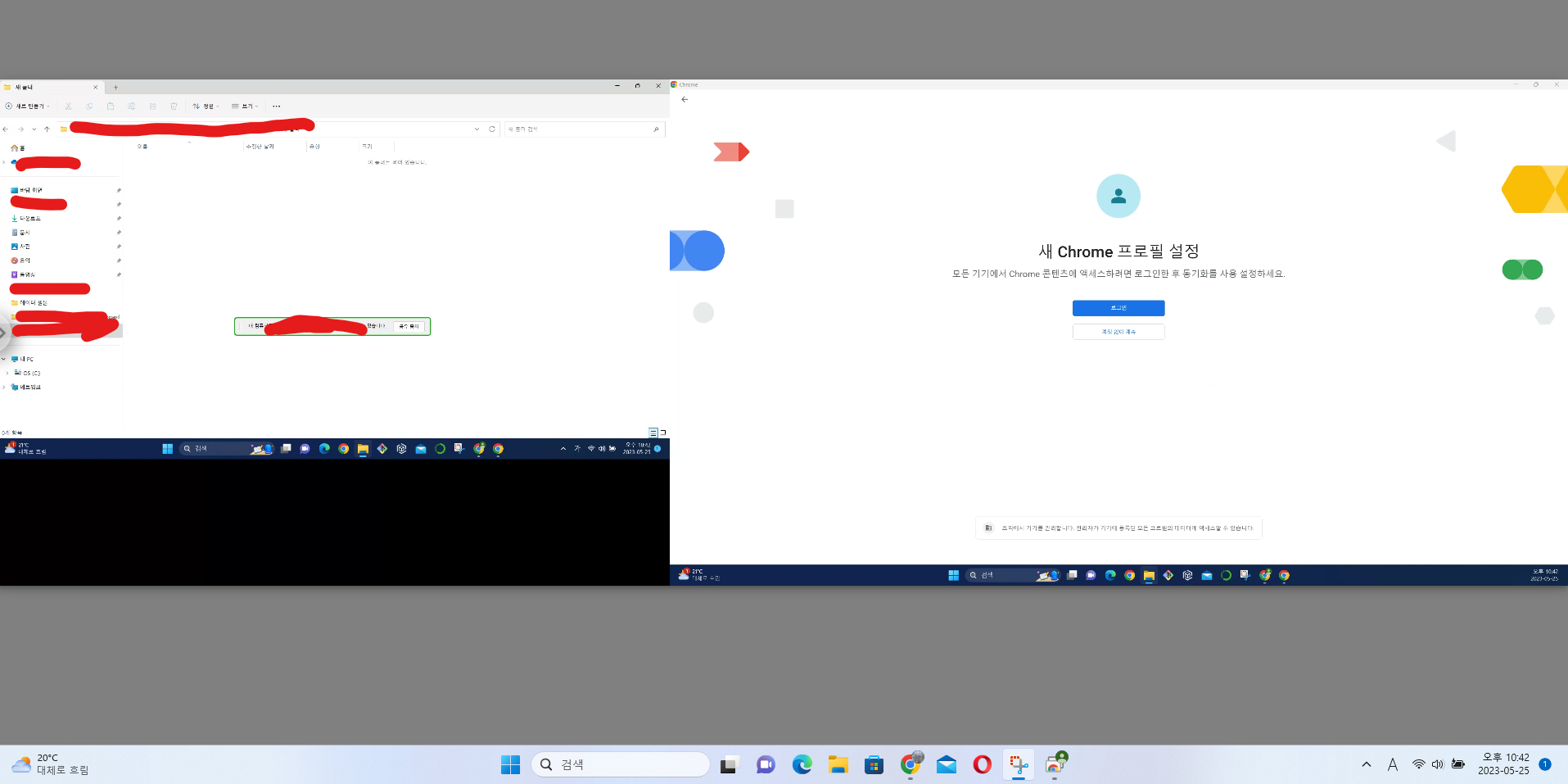
Task: Open the three-dots See more menu in File Explorer
Action: (277, 106)
